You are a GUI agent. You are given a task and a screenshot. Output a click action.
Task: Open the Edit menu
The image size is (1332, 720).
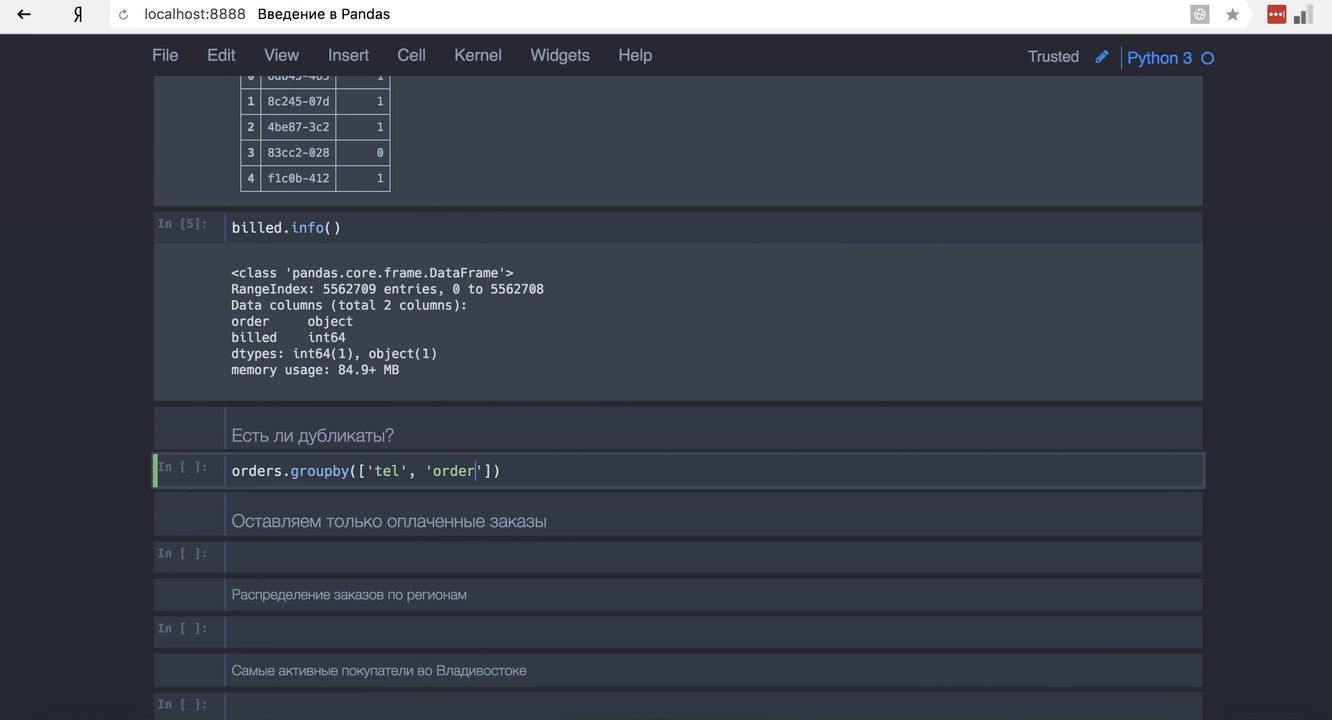(x=221, y=56)
